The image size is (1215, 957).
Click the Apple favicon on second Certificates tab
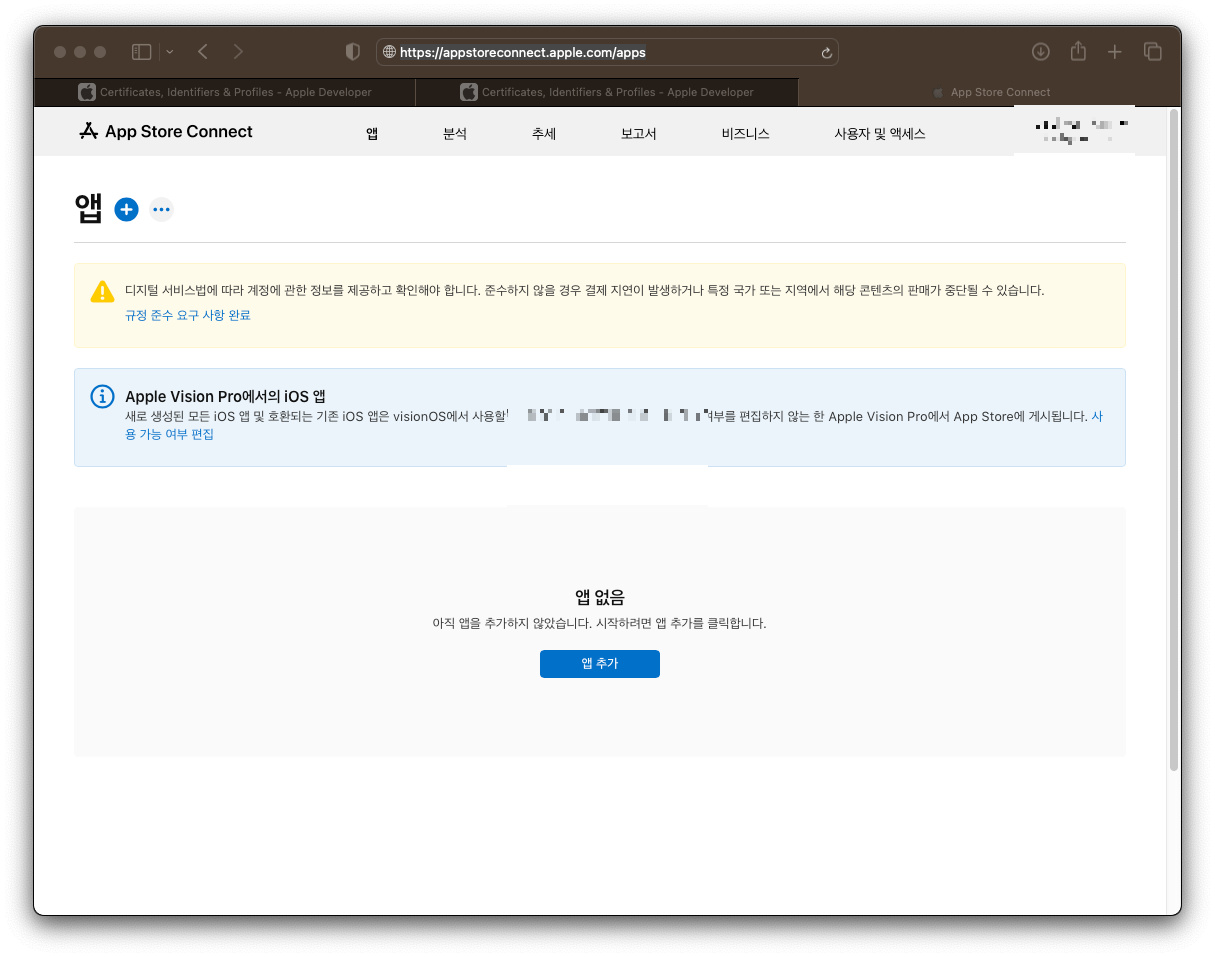point(469,92)
